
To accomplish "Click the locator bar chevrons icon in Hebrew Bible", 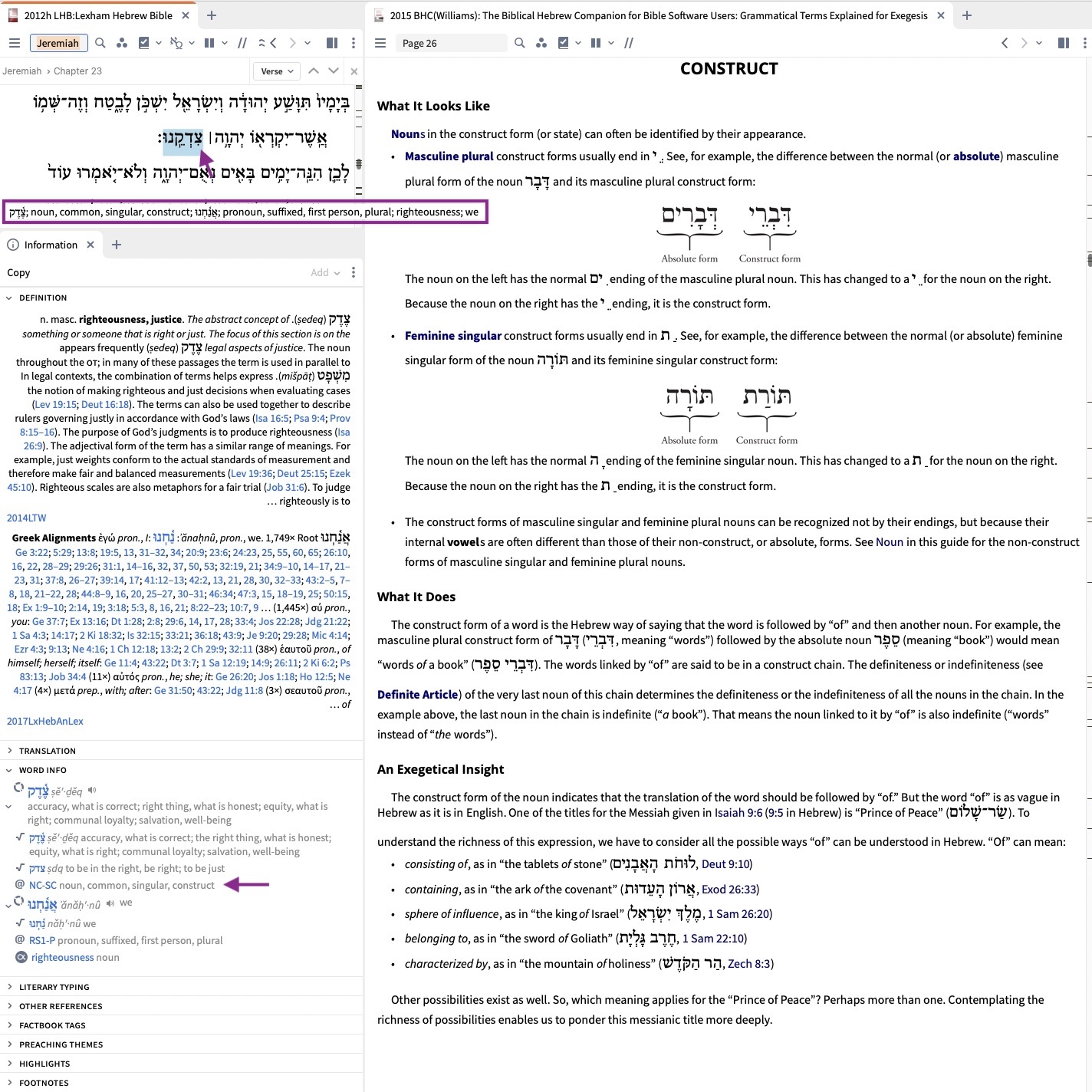I will tap(261, 43).
